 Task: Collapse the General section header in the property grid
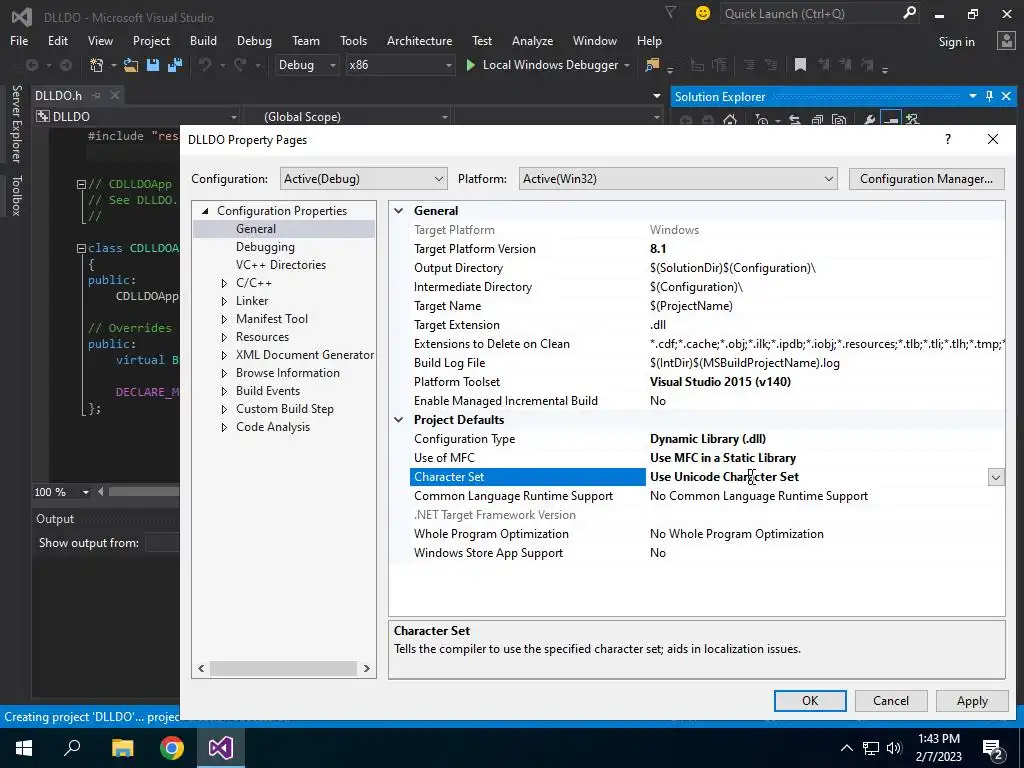click(398, 211)
